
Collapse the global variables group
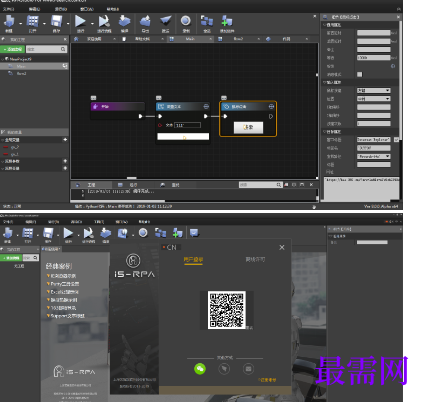(x=3, y=140)
